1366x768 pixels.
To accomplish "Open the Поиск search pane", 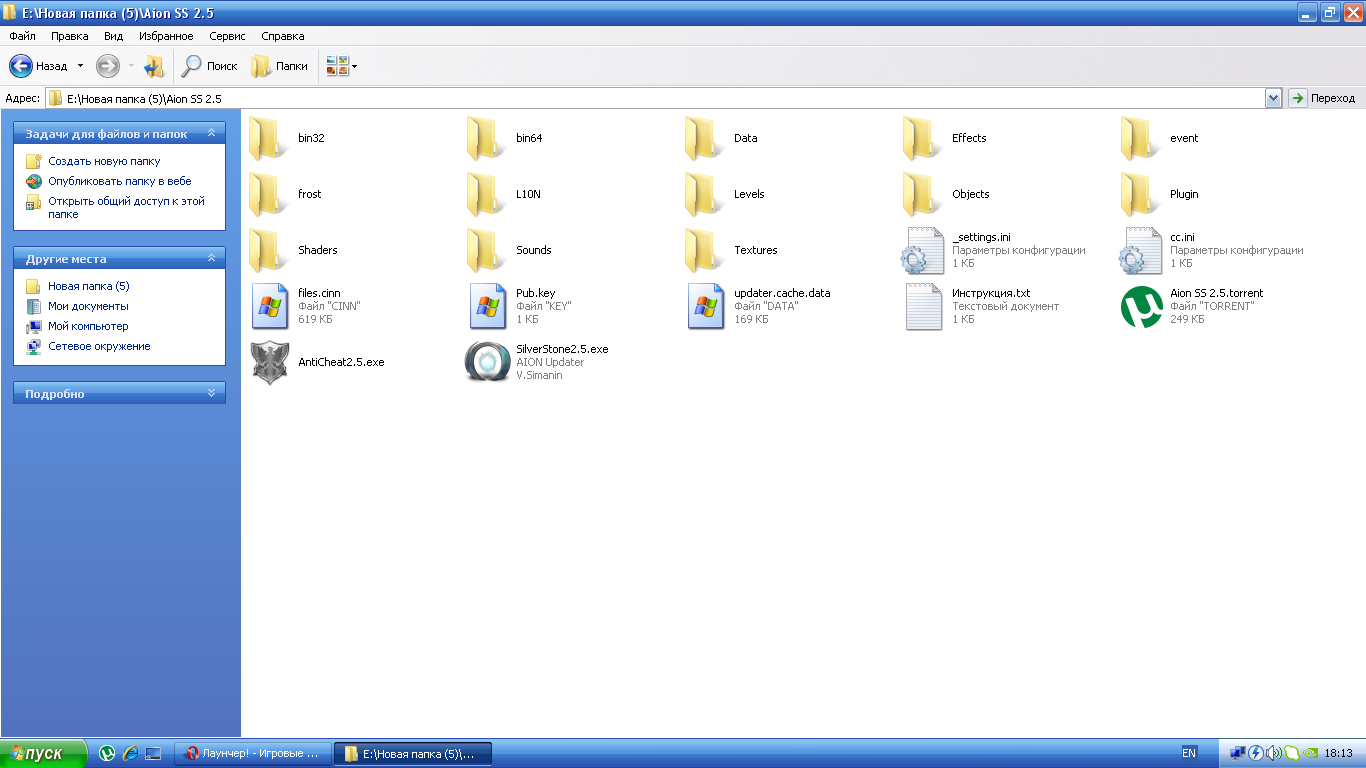I will click(x=209, y=66).
